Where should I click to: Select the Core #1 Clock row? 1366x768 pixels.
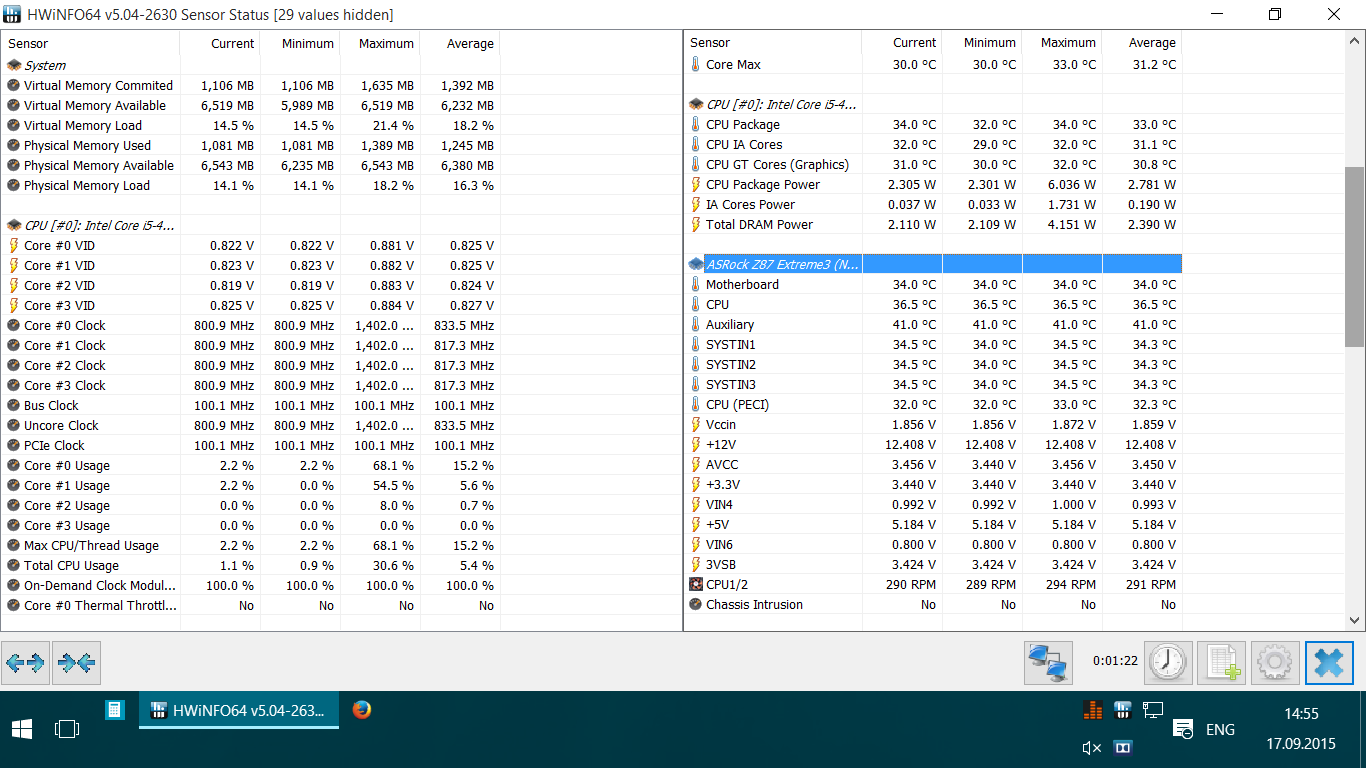coord(251,345)
